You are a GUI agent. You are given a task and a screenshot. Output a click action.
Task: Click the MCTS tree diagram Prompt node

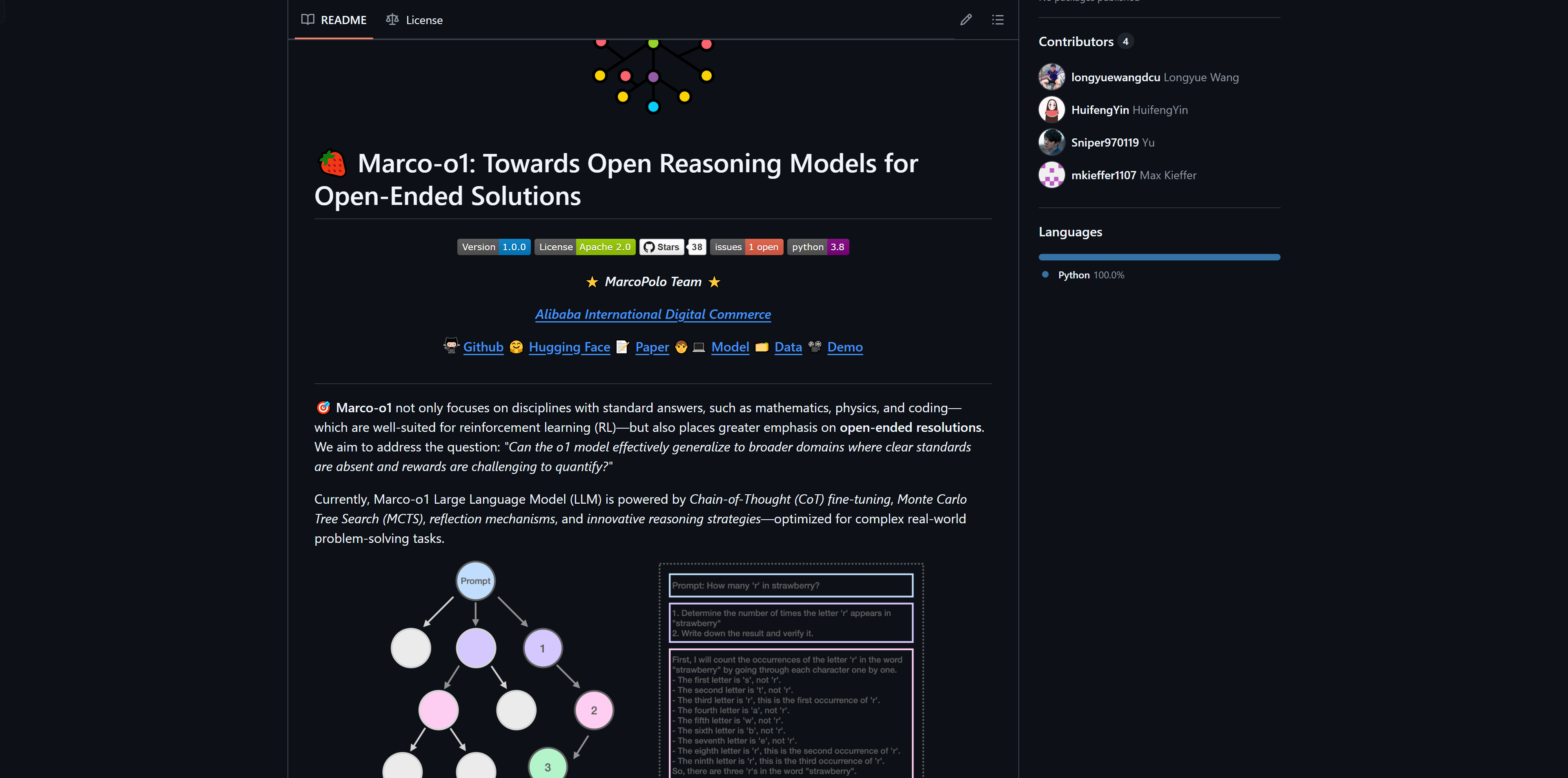475,581
